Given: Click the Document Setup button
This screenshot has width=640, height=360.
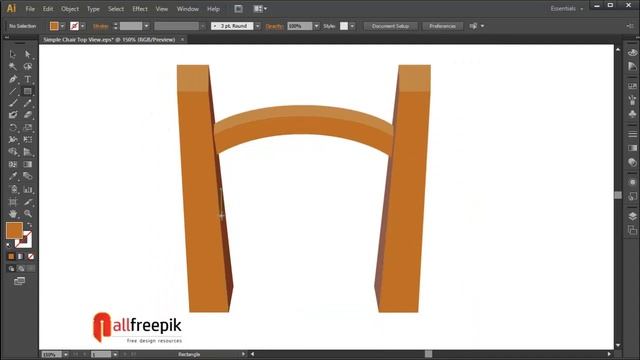Looking at the screenshot, I should (390, 26).
